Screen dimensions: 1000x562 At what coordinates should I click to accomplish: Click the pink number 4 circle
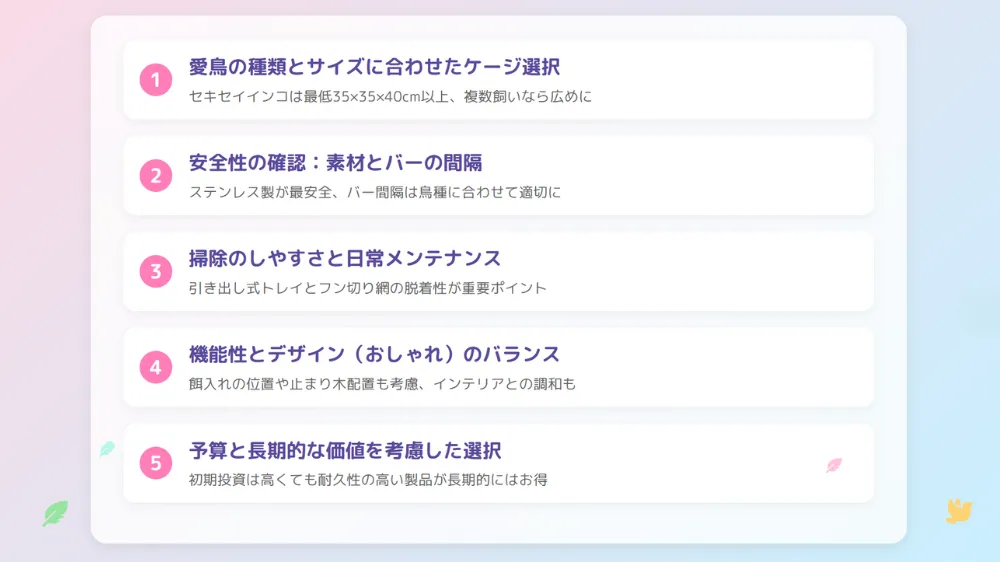156,367
